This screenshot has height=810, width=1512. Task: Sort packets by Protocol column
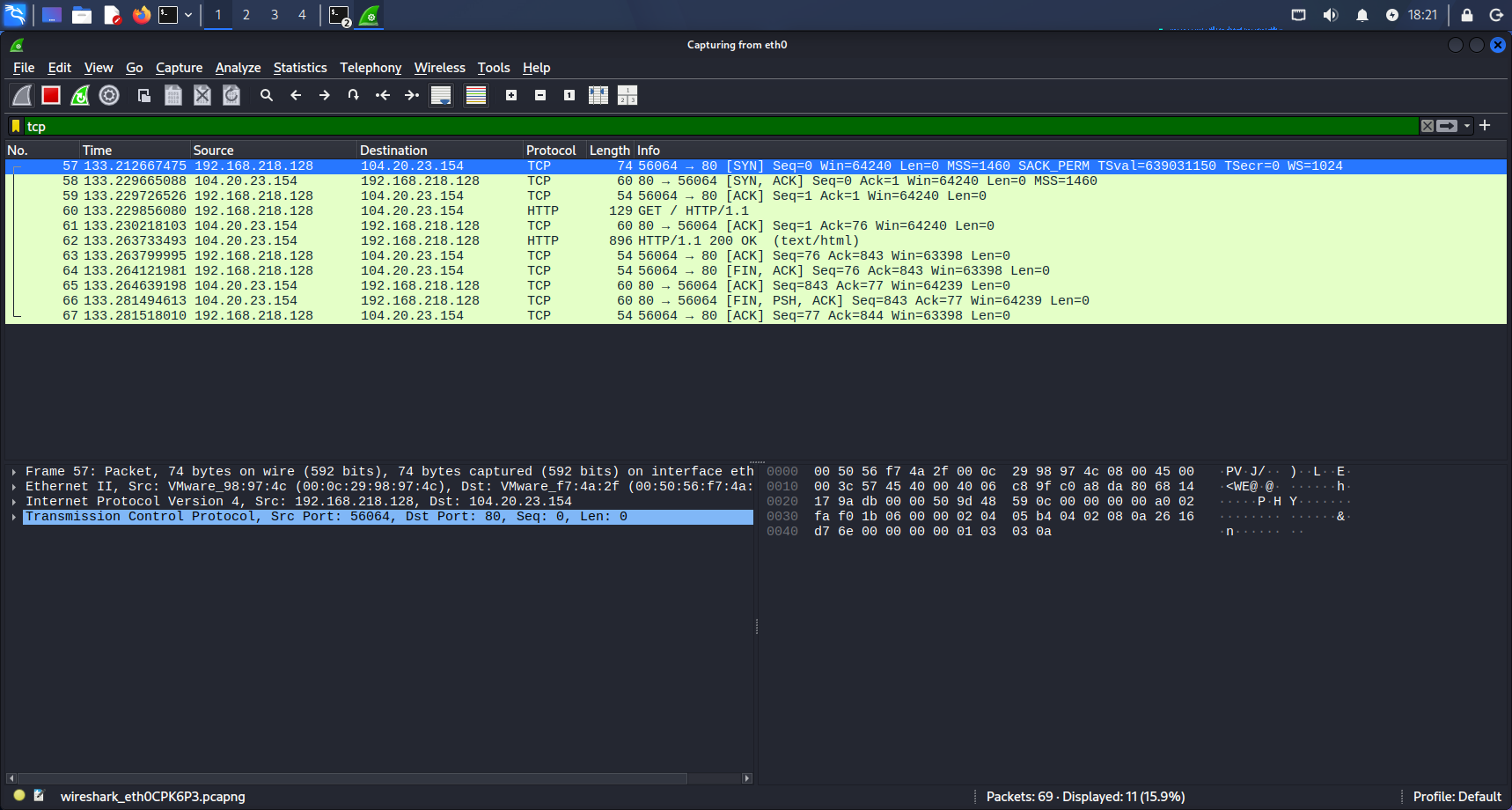coord(555,151)
